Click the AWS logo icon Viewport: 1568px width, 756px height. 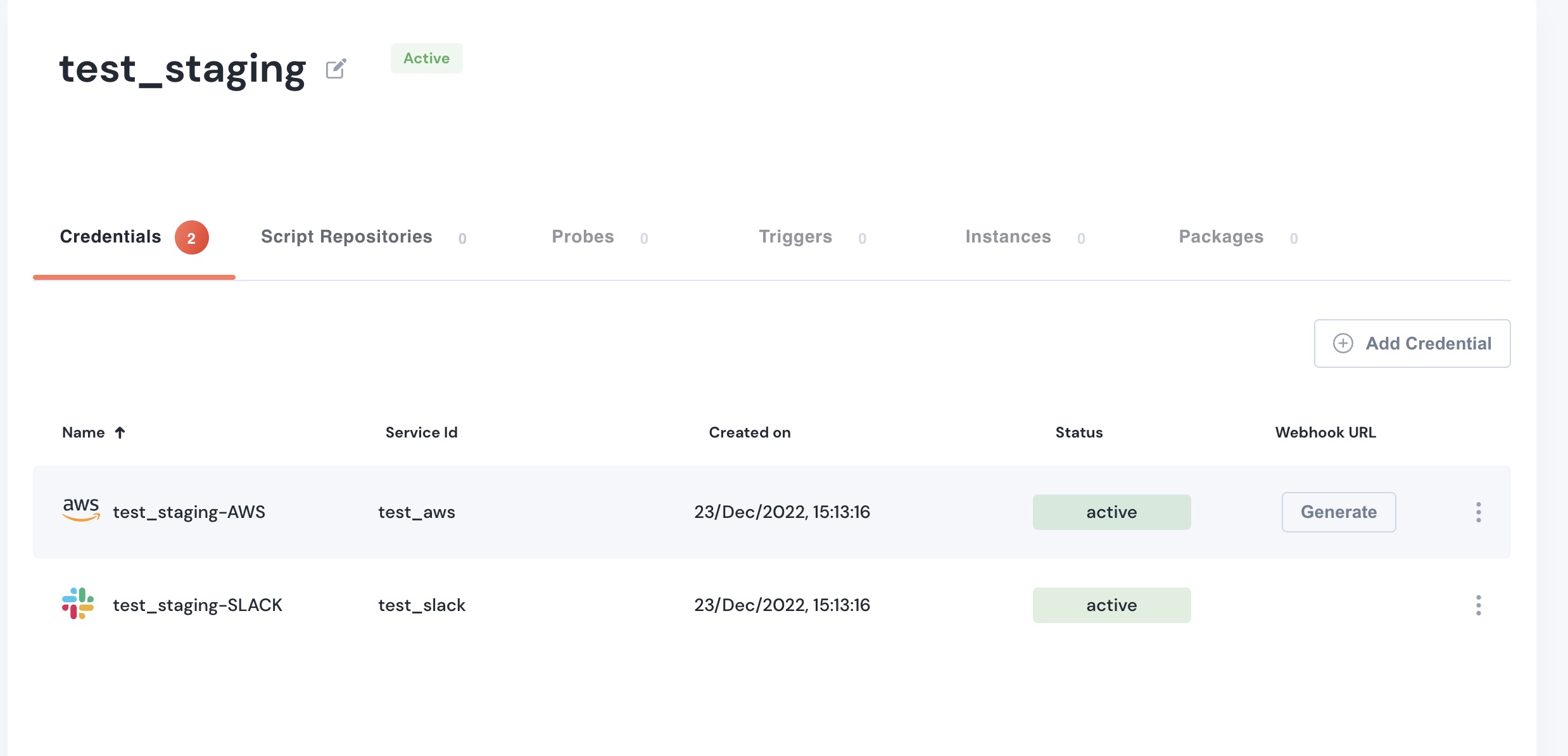[81, 509]
